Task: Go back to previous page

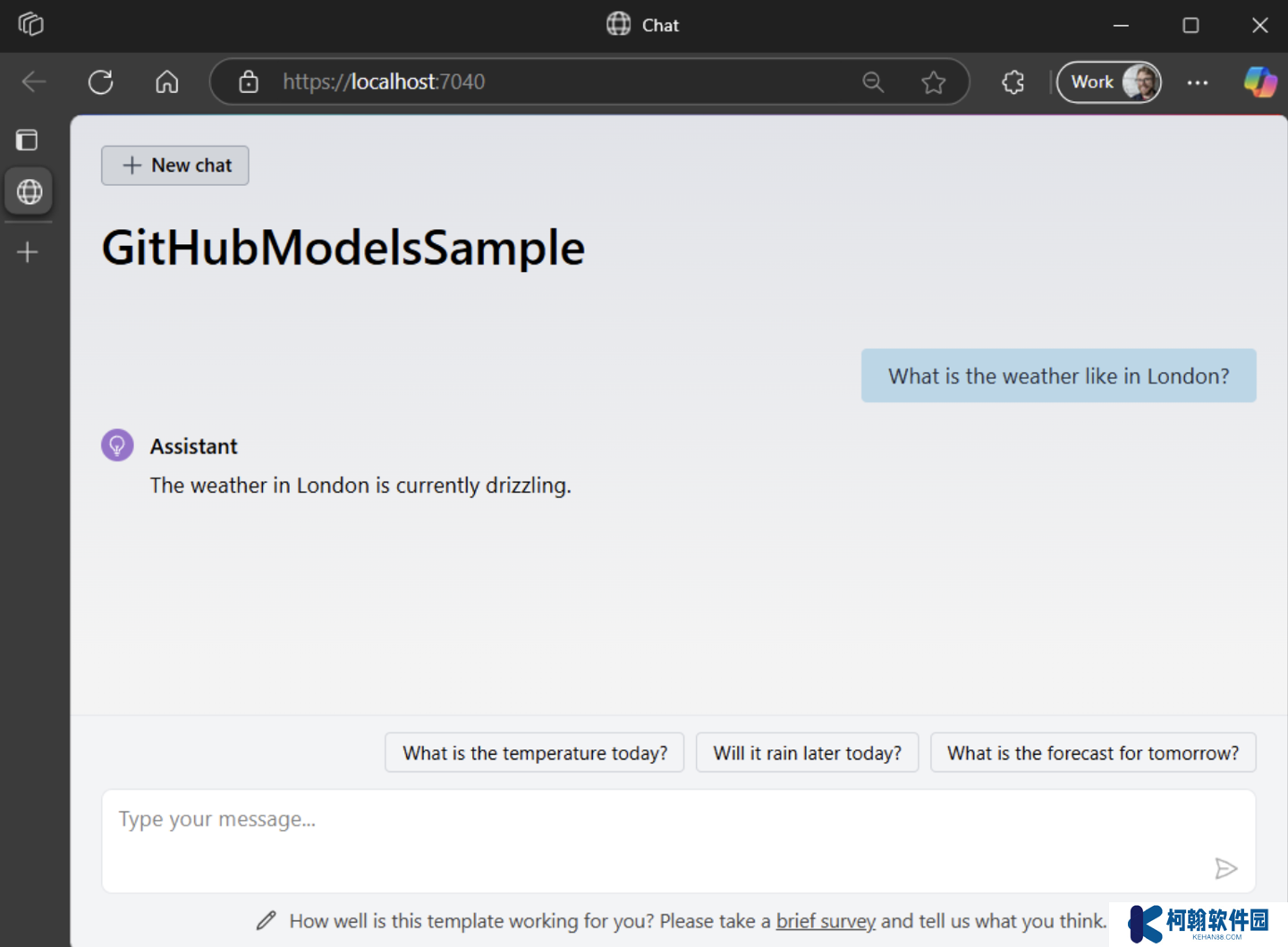Action: tap(34, 81)
